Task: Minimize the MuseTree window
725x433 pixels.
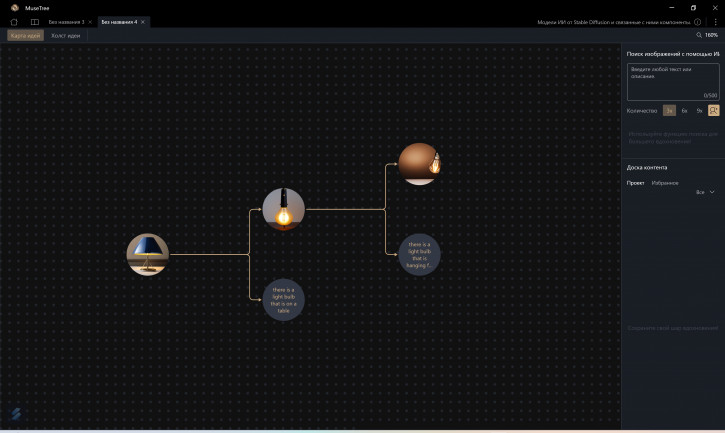Action: 671,8
